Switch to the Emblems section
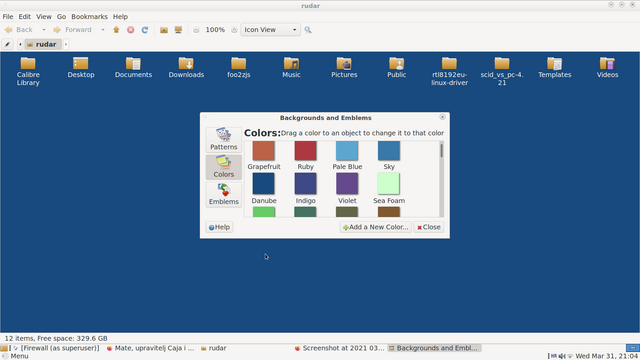This screenshot has width=640, height=360. [x=224, y=194]
